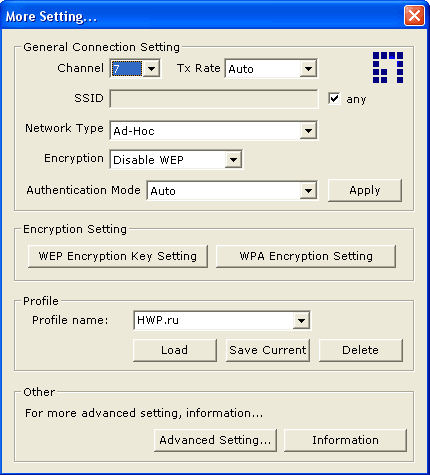The image size is (430, 475).
Task: Select the highlighted Channel value 7
Action: [x=127, y=69]
